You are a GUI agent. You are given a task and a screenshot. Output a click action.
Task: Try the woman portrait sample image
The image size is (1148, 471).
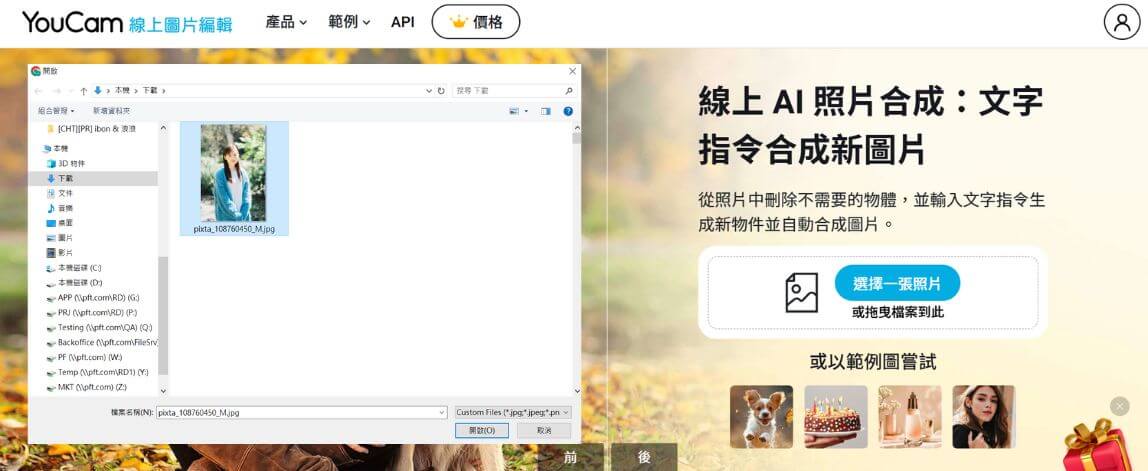984,417
